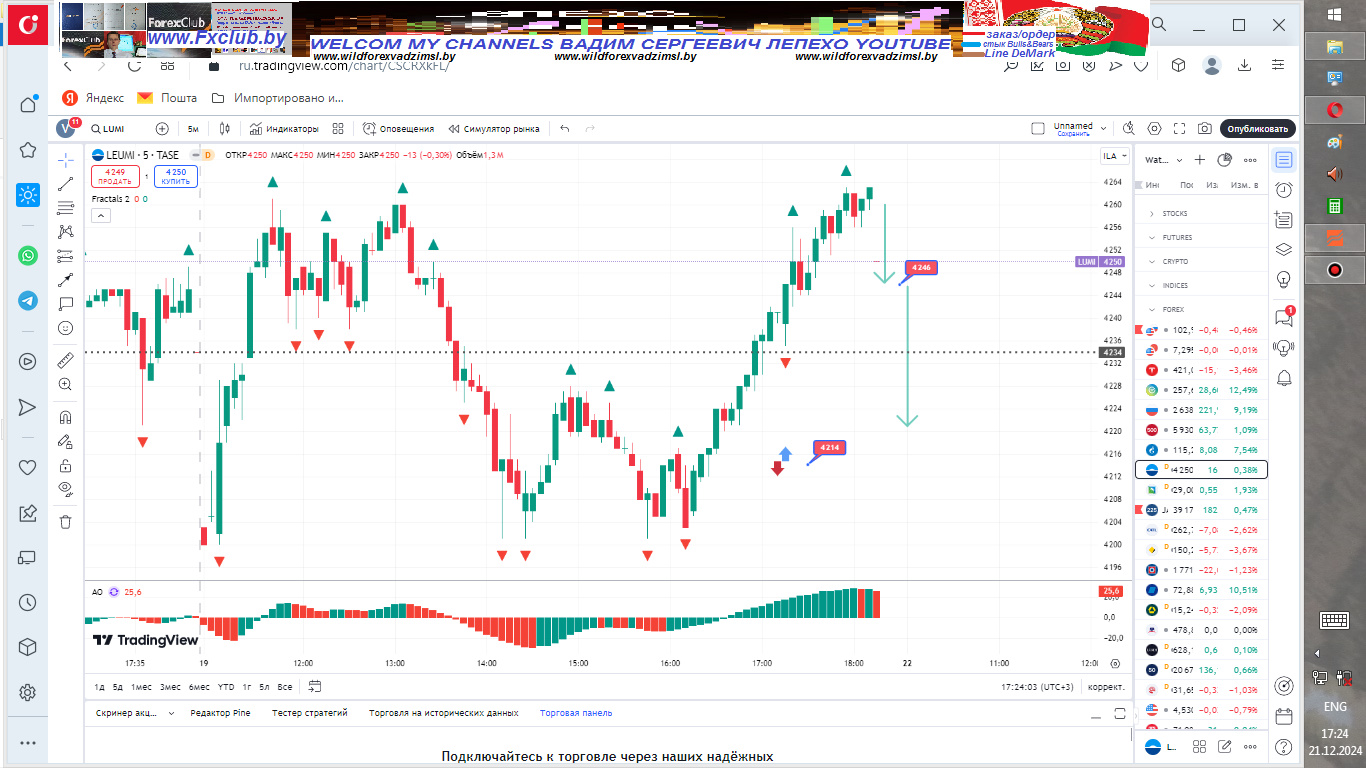This screenshot has width=1366, height=768.
Task: Open chart settings hexagon gear icon
Action: [1155, 129]
